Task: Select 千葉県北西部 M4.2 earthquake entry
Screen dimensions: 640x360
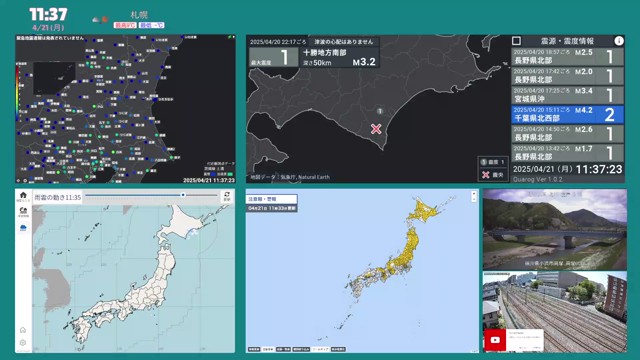Action: click(567, 114)
